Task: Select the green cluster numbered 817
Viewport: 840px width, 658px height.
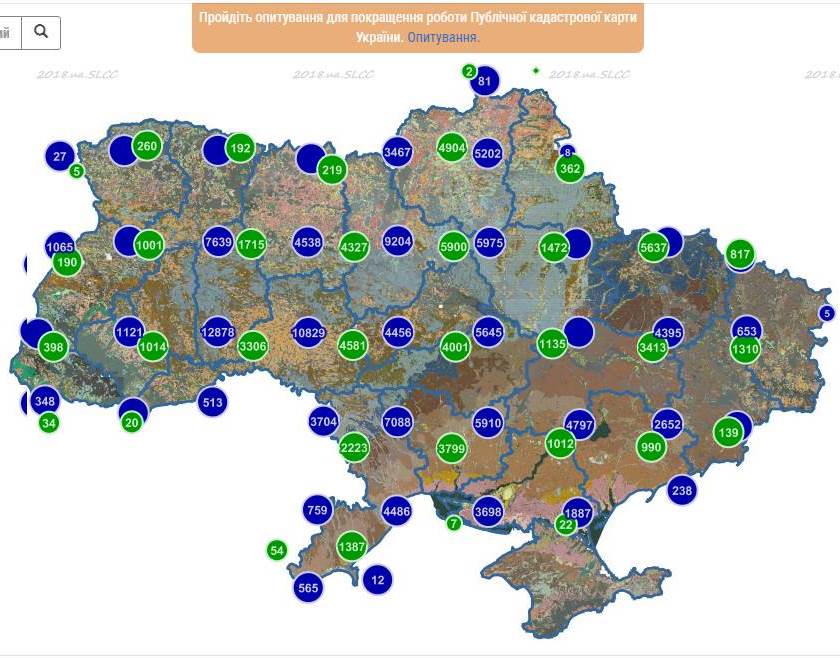Action: (x=739, y=254)
